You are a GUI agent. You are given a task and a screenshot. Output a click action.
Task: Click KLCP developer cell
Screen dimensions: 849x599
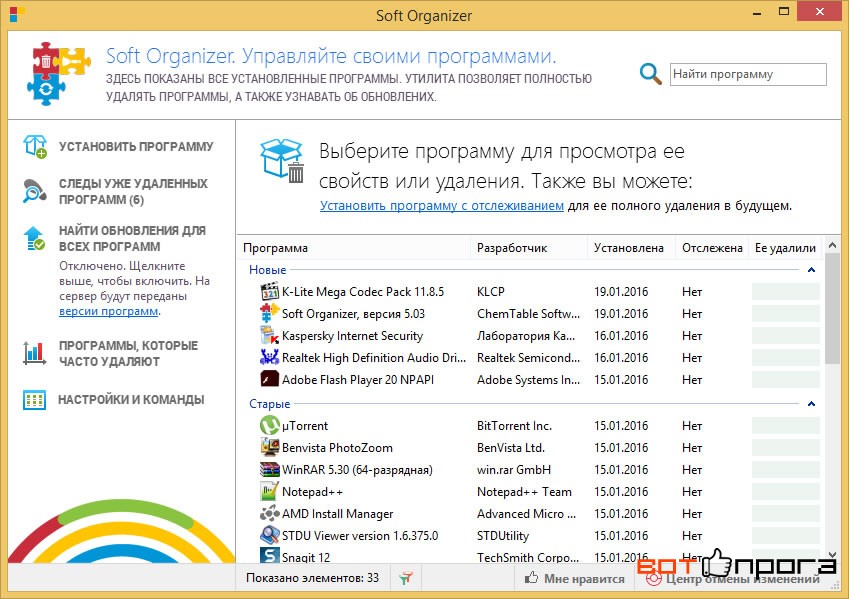click(x=491, y=292)
